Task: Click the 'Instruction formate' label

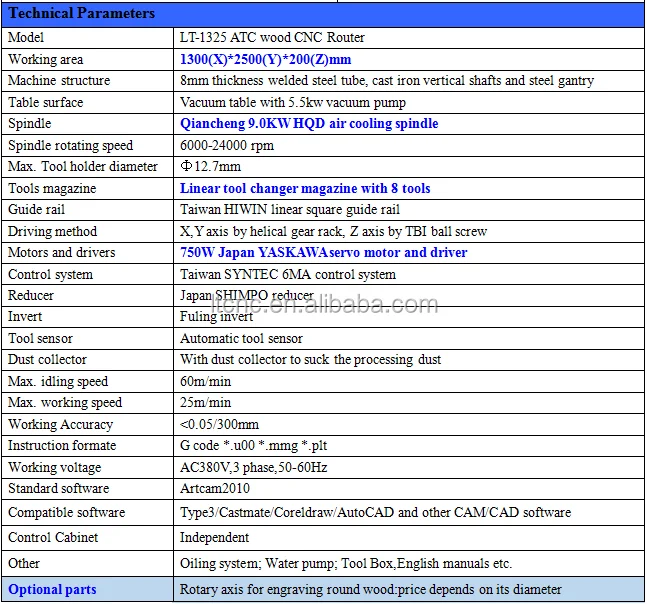Action: pyautogui.click(x=62, y=446)
